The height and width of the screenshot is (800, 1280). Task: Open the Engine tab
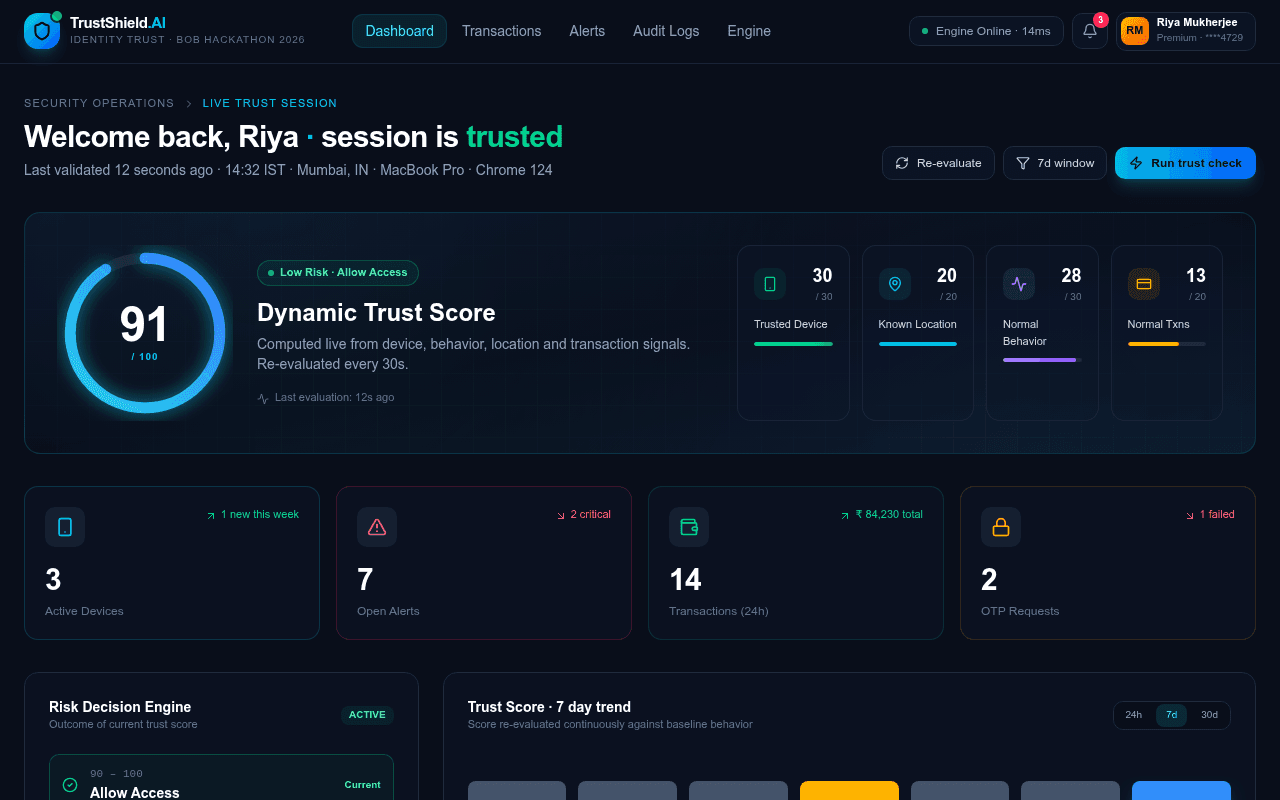pos(749,31)
